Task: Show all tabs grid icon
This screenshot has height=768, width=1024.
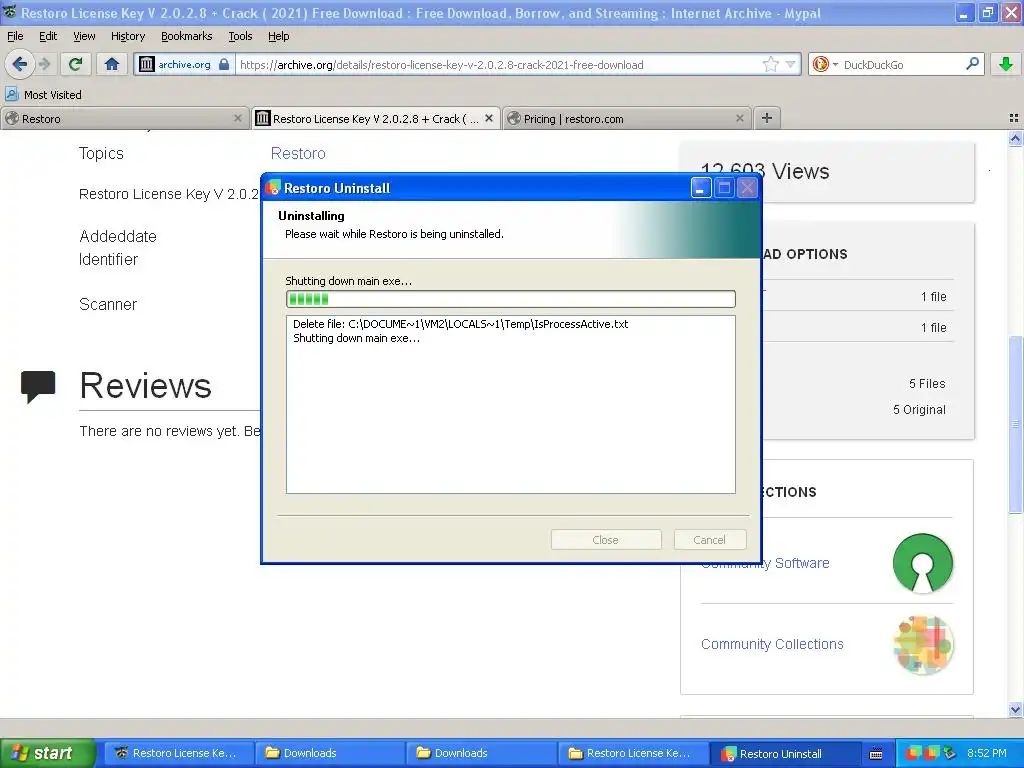Action: (1014, 118)
